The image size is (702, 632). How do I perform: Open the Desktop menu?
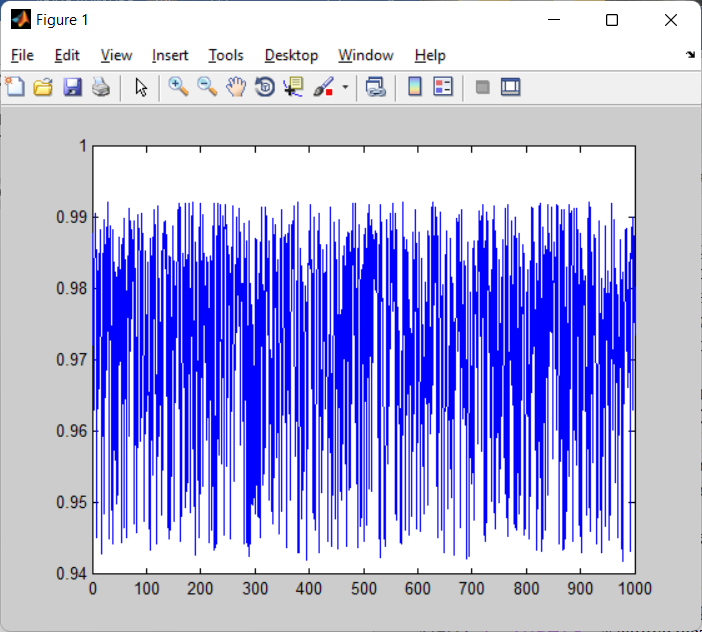click(291, 56)
